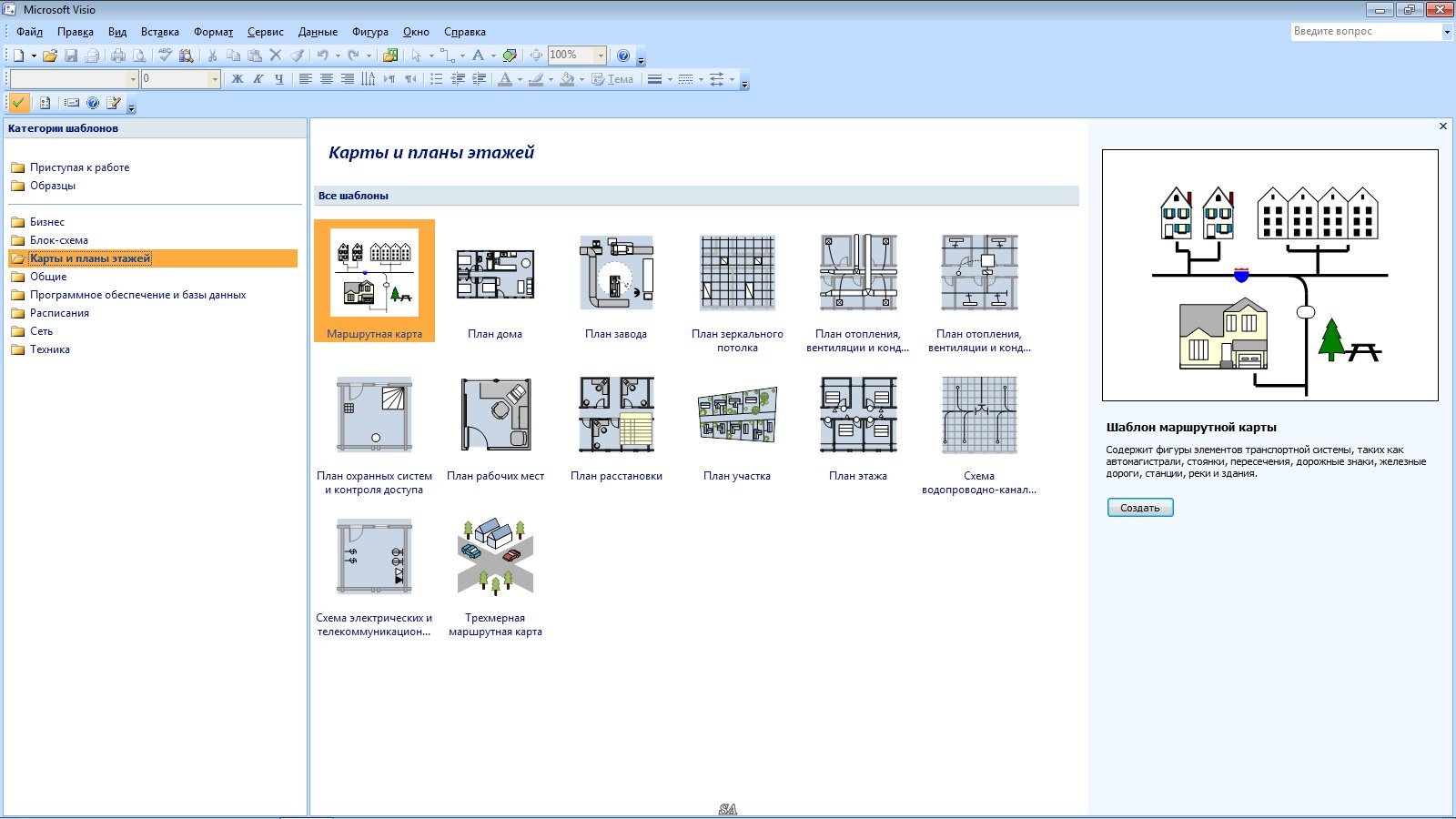Pick the fill color bucket swatch
Image resolution: width=1456 pixels, height=819 pixels.
tap(567, 79)
